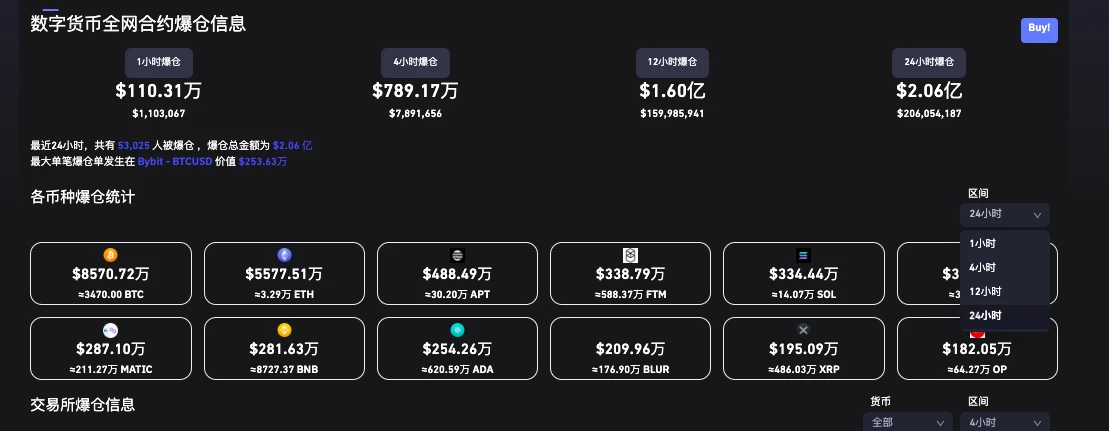This screenshot has height=431, width=1109.
Task: Pick the 4小时 interval option
Action: [x=983, y=268]
